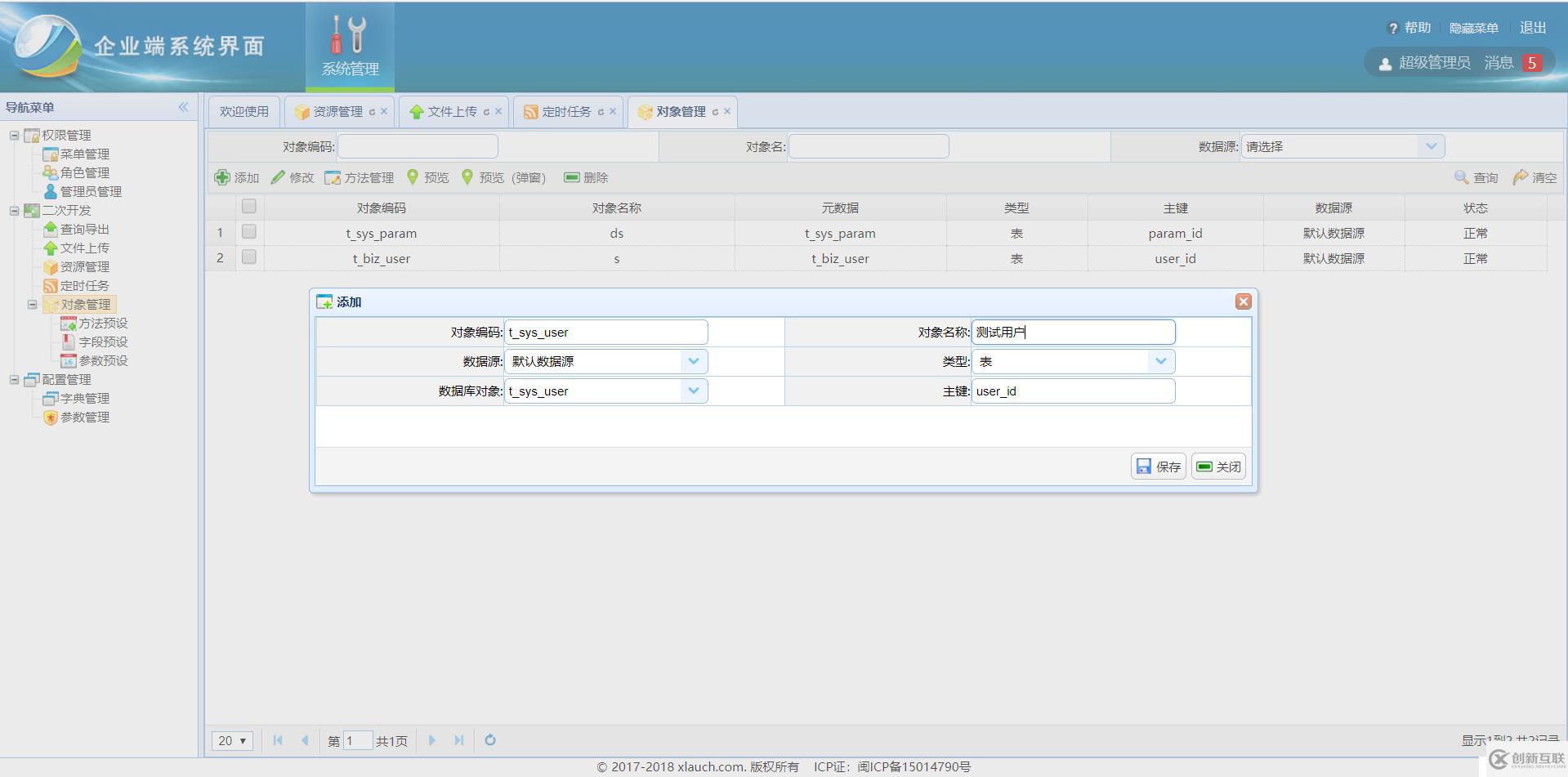This screenshot has height=777, width=1568.
Task: Click into the 对象编码 search input field
Action: (x=418, y=145)
